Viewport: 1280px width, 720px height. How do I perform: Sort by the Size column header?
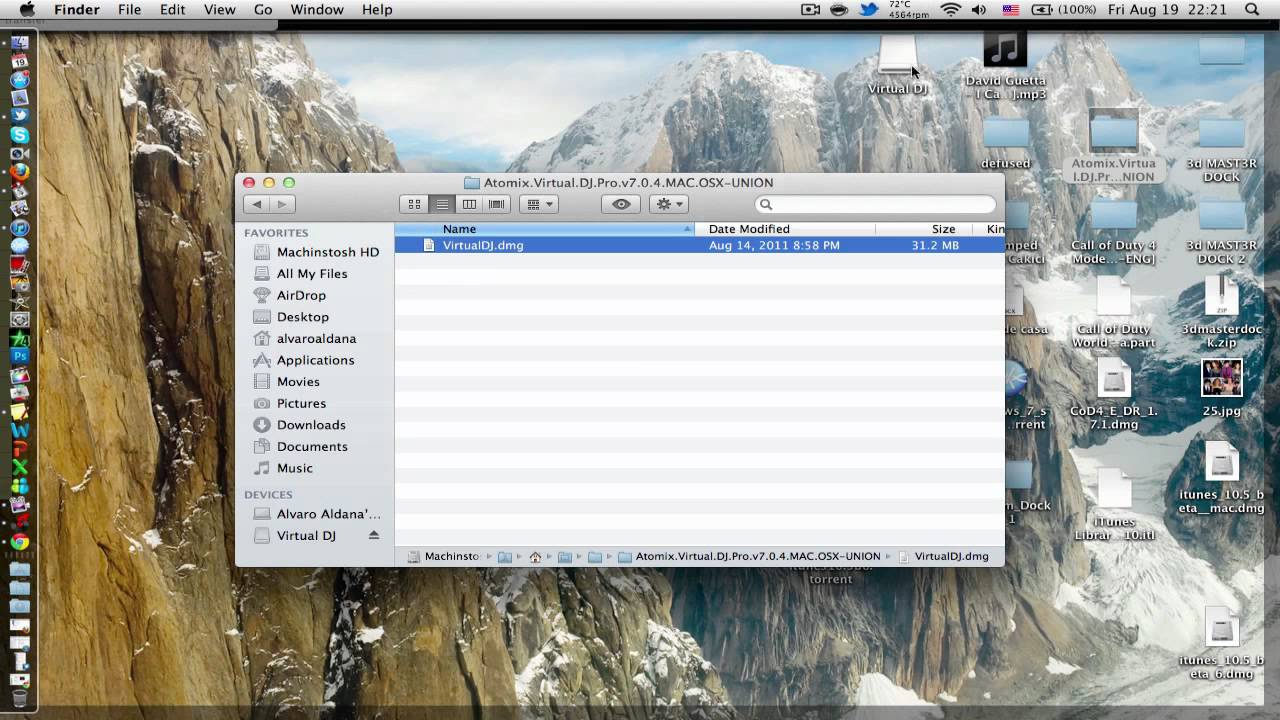[x=923, y=229]
